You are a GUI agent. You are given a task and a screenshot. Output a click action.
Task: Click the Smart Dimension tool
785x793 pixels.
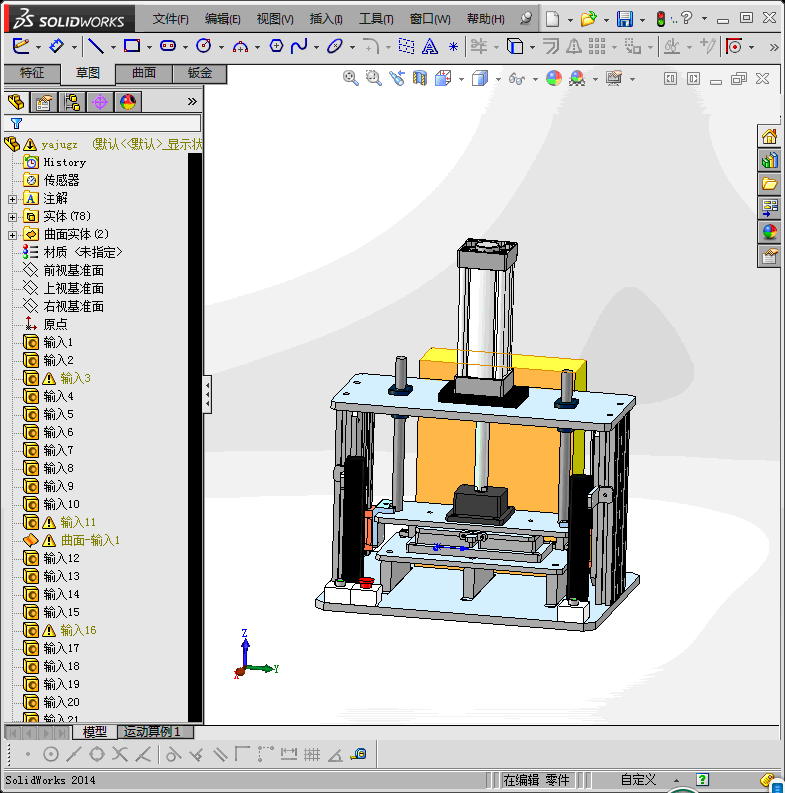click(x=56, y=47)
